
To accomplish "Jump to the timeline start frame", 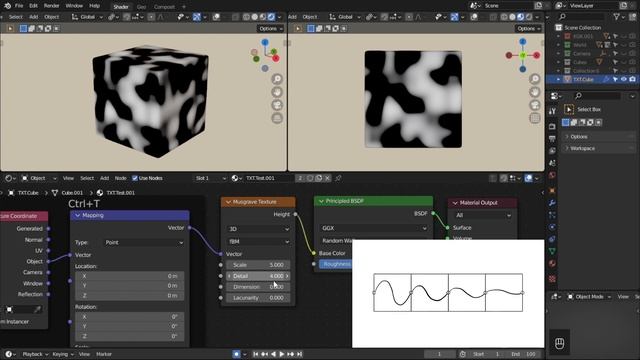I will [x=256, y=354].
